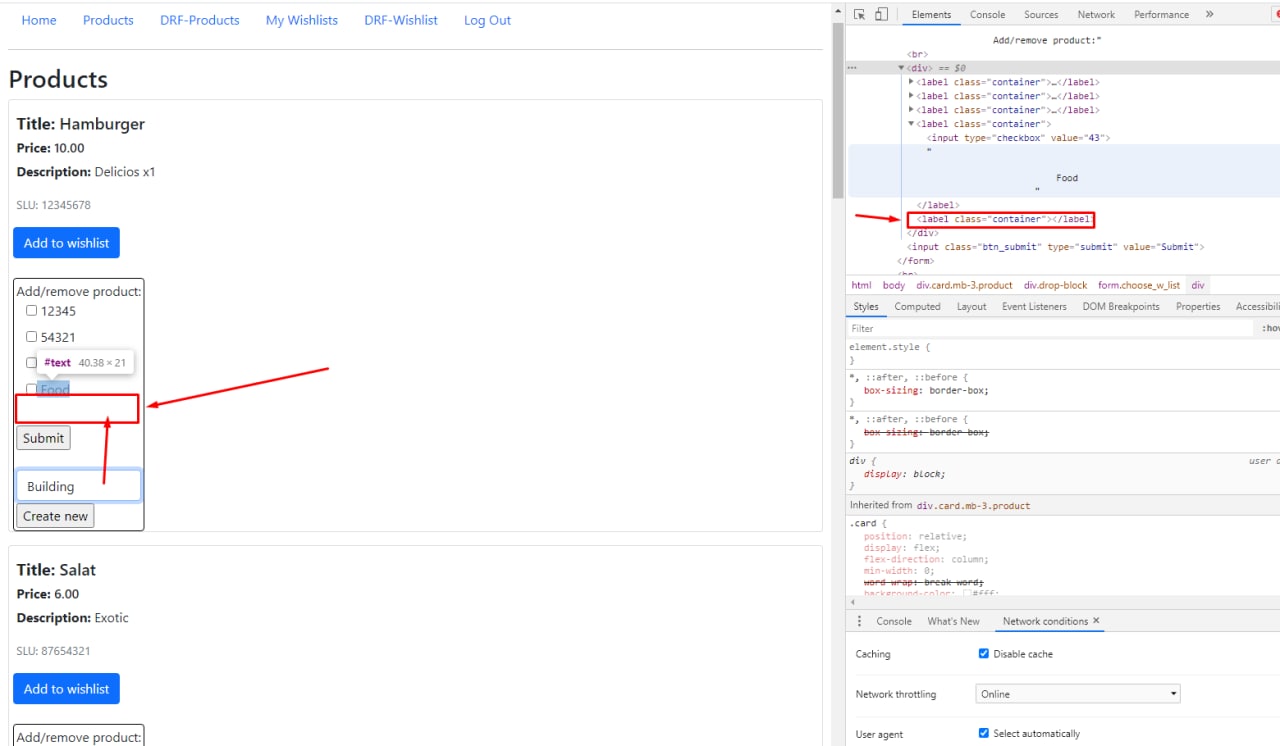Open the Sources panel tab
This screenshot has width=1280, height=746.
pos(1041,15)
